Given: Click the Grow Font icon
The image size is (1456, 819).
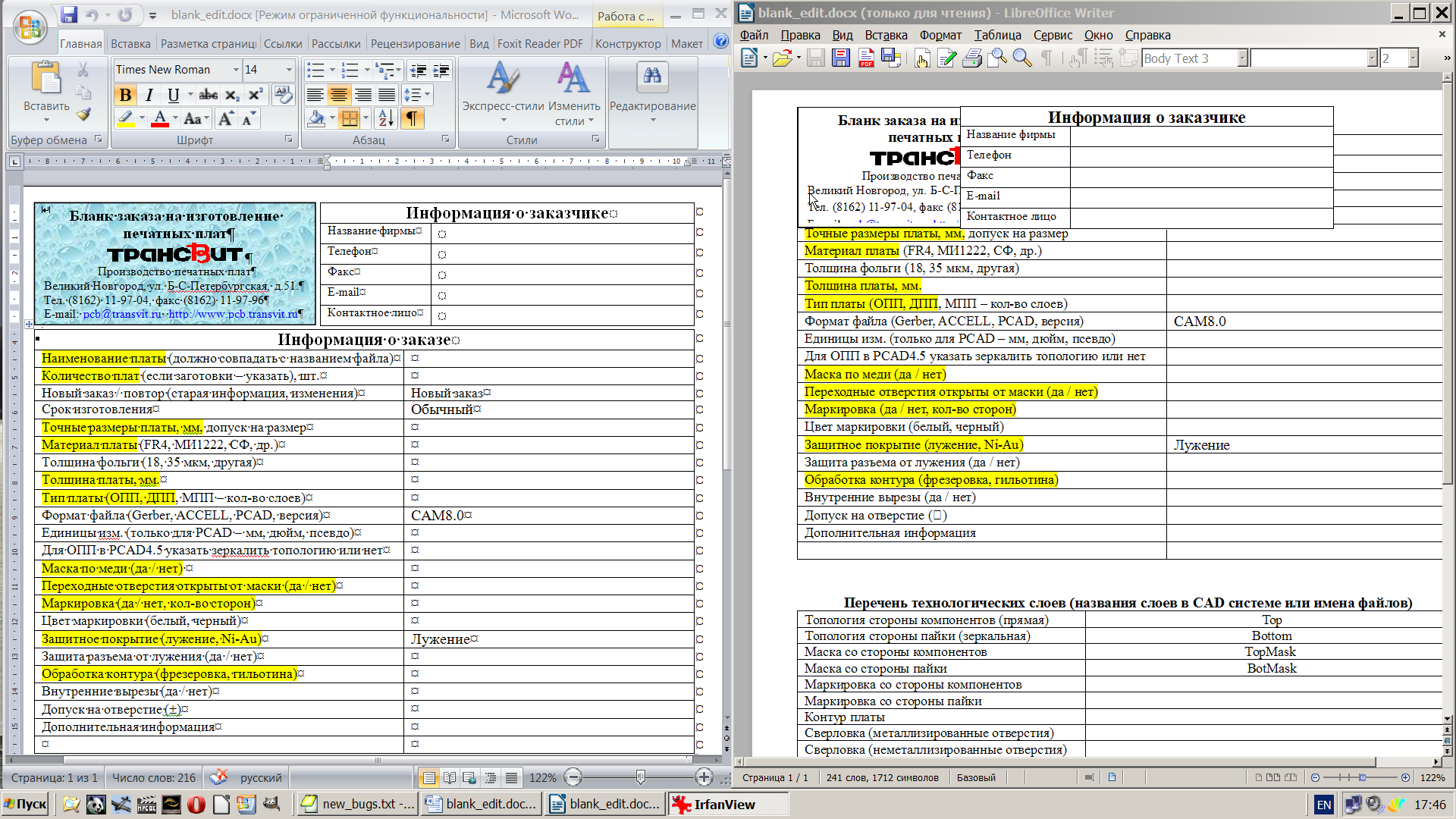Looking at the screenshot, I should 225,118.
